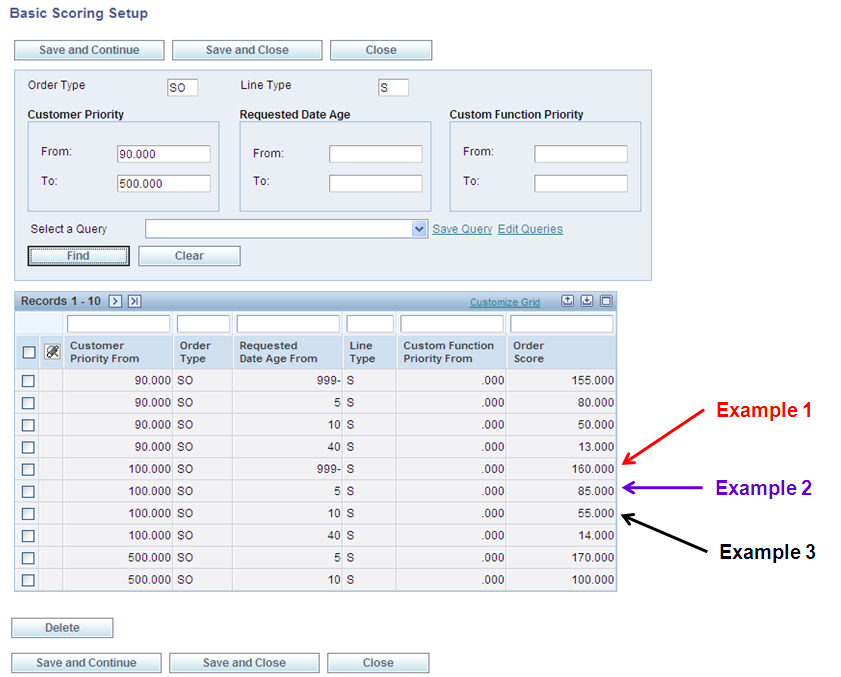Click the Requested Date Age From filter box
Viewport: 841px width, 677px height.
coord(288,324)
